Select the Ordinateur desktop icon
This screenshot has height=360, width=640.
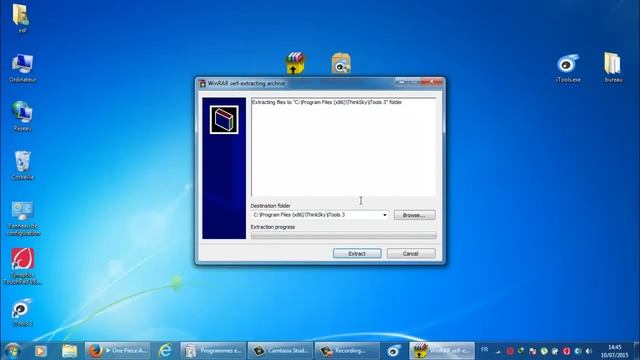tap(22, 68)
